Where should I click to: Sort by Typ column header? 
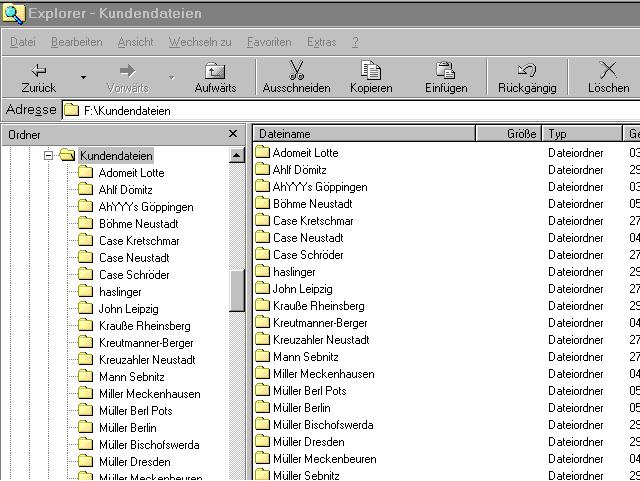(x=582, y=134)
